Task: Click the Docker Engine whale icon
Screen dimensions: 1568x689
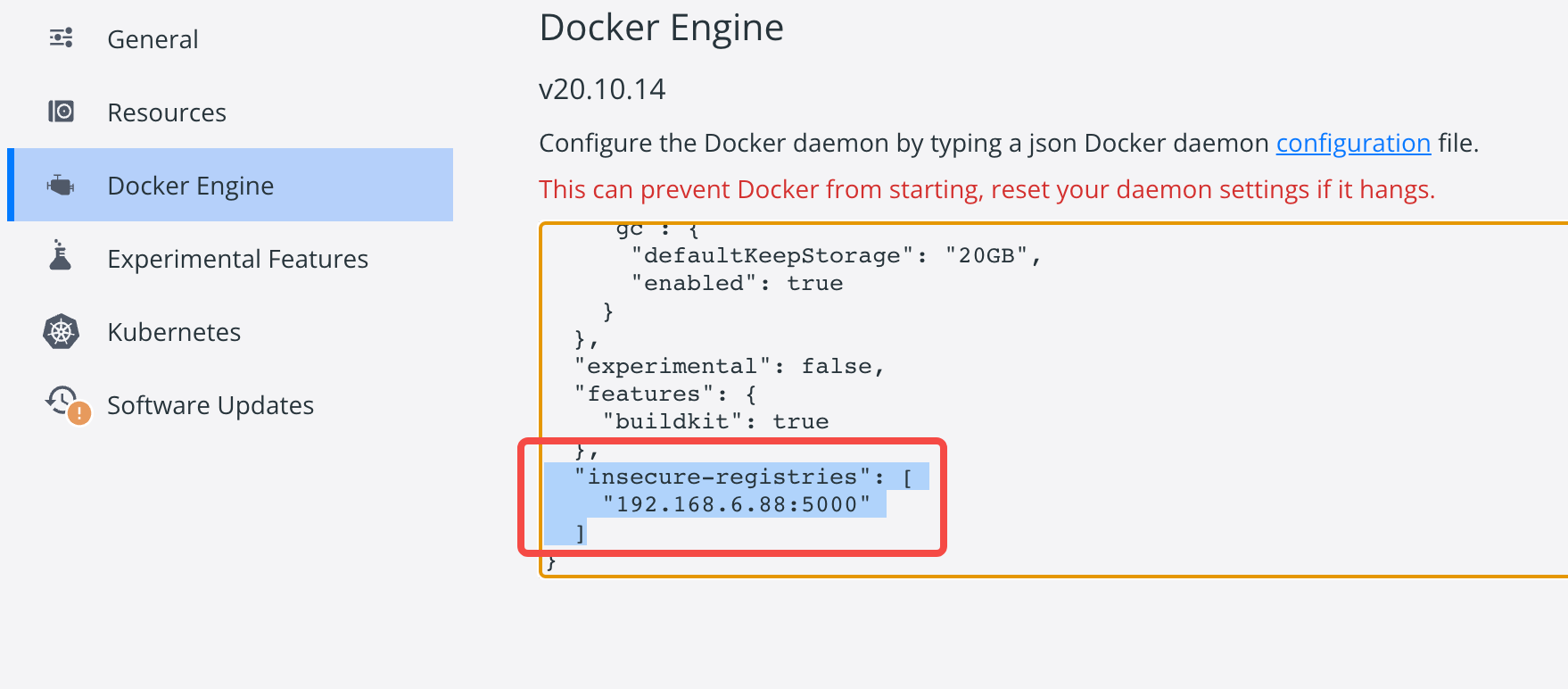Action: 61,186
